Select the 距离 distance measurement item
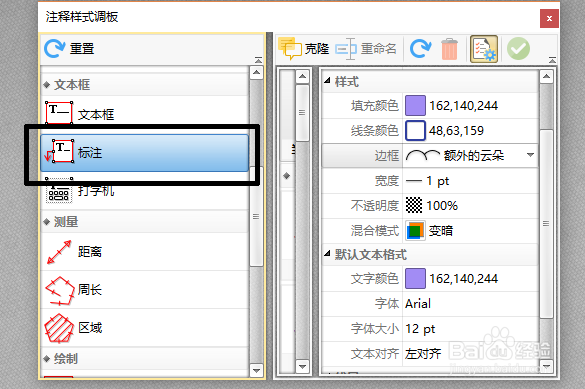The width and height of the screenshot is (585, 389). pos(144,252)
